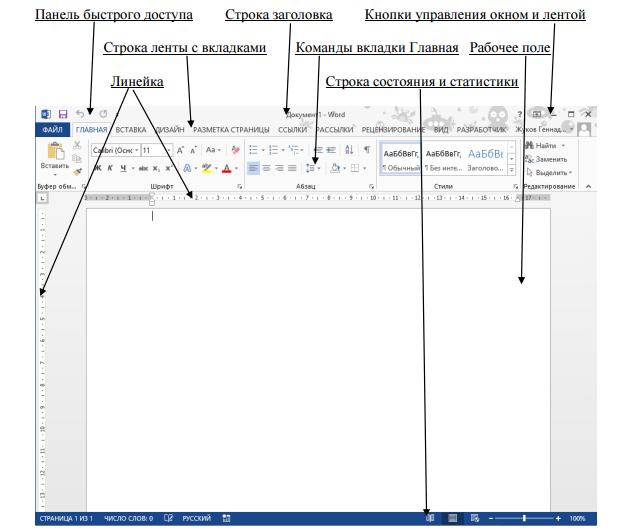637x530 pixels.
Task: Switch to Read Mode view
Action: pos(430,518)
